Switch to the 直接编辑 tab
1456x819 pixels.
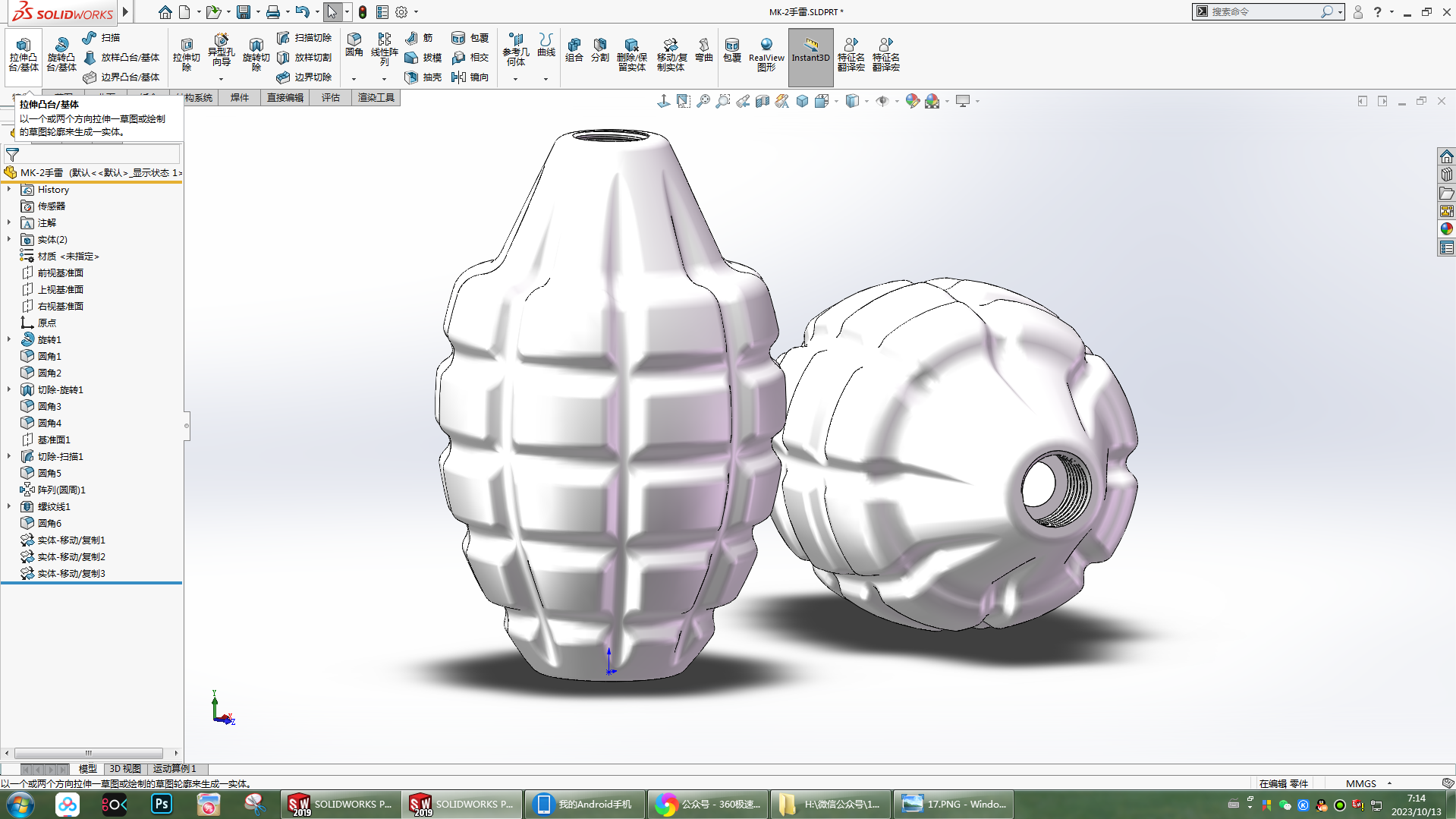[x=285, y=97]
